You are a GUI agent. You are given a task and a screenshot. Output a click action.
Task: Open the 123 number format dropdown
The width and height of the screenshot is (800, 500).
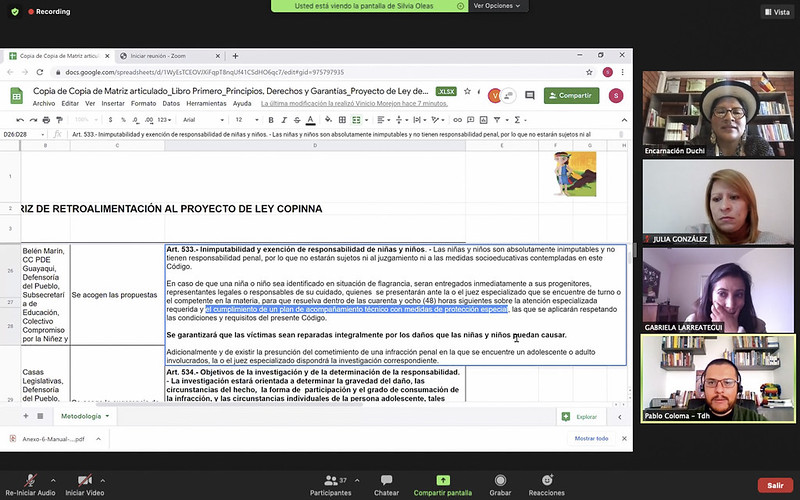(165, 120)
